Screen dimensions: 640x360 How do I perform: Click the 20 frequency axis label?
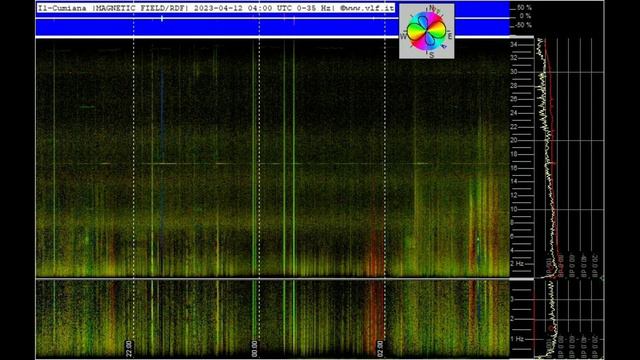click(x=513, y=140)
